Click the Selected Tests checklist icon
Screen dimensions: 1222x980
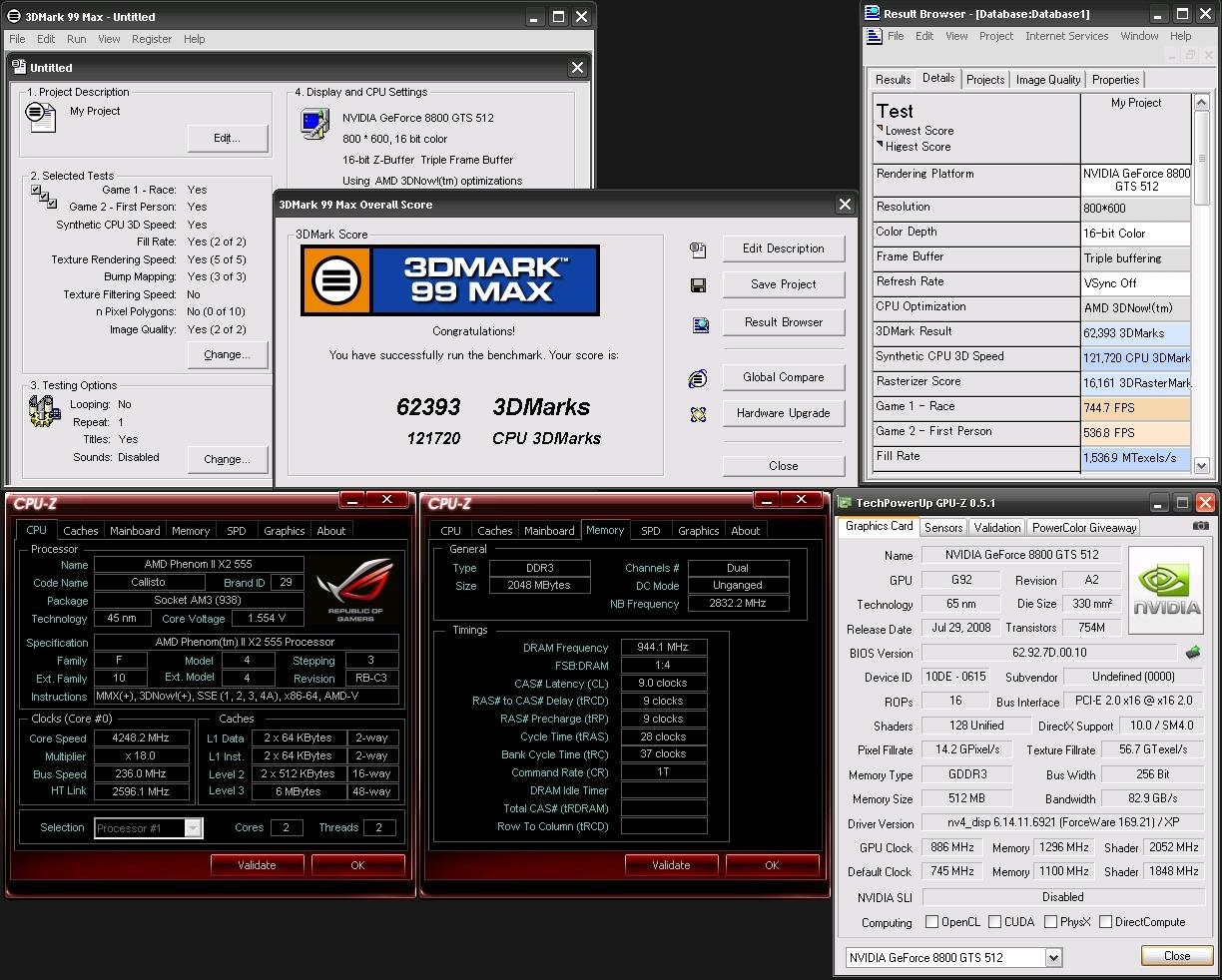[x=44, y=197]
